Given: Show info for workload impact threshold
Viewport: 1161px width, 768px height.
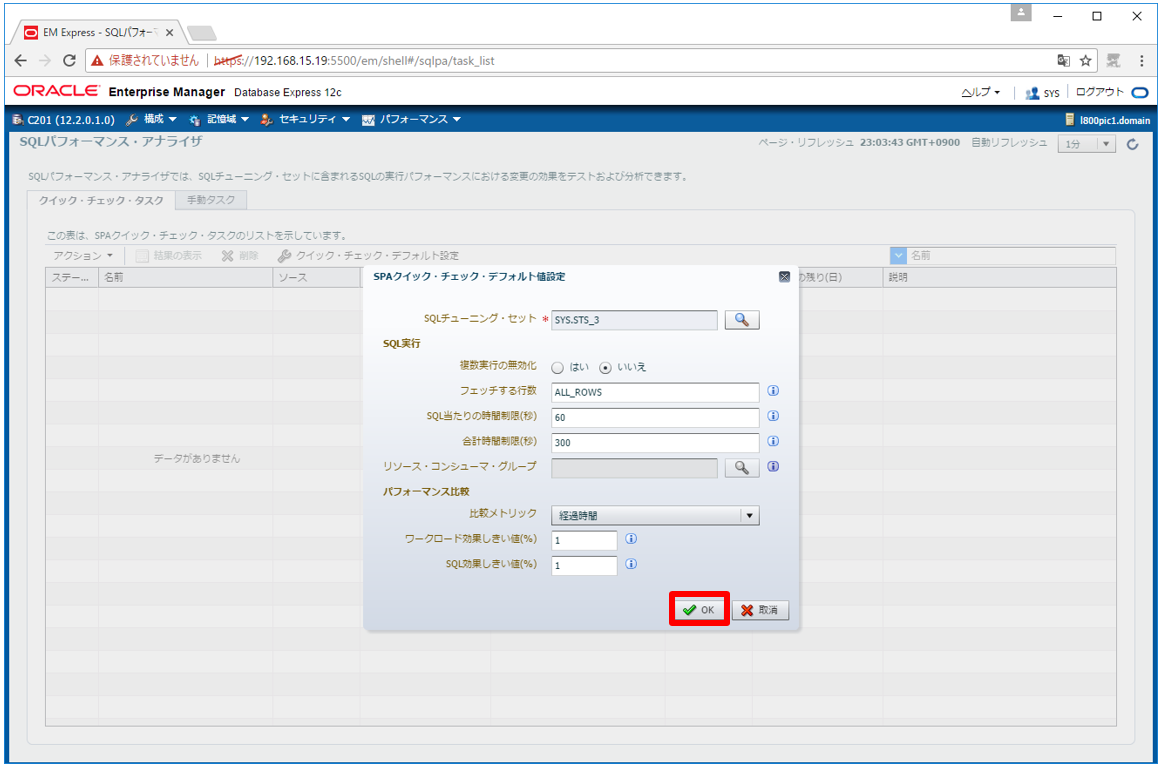Looking at the screenshot, I should click(631, 539).
